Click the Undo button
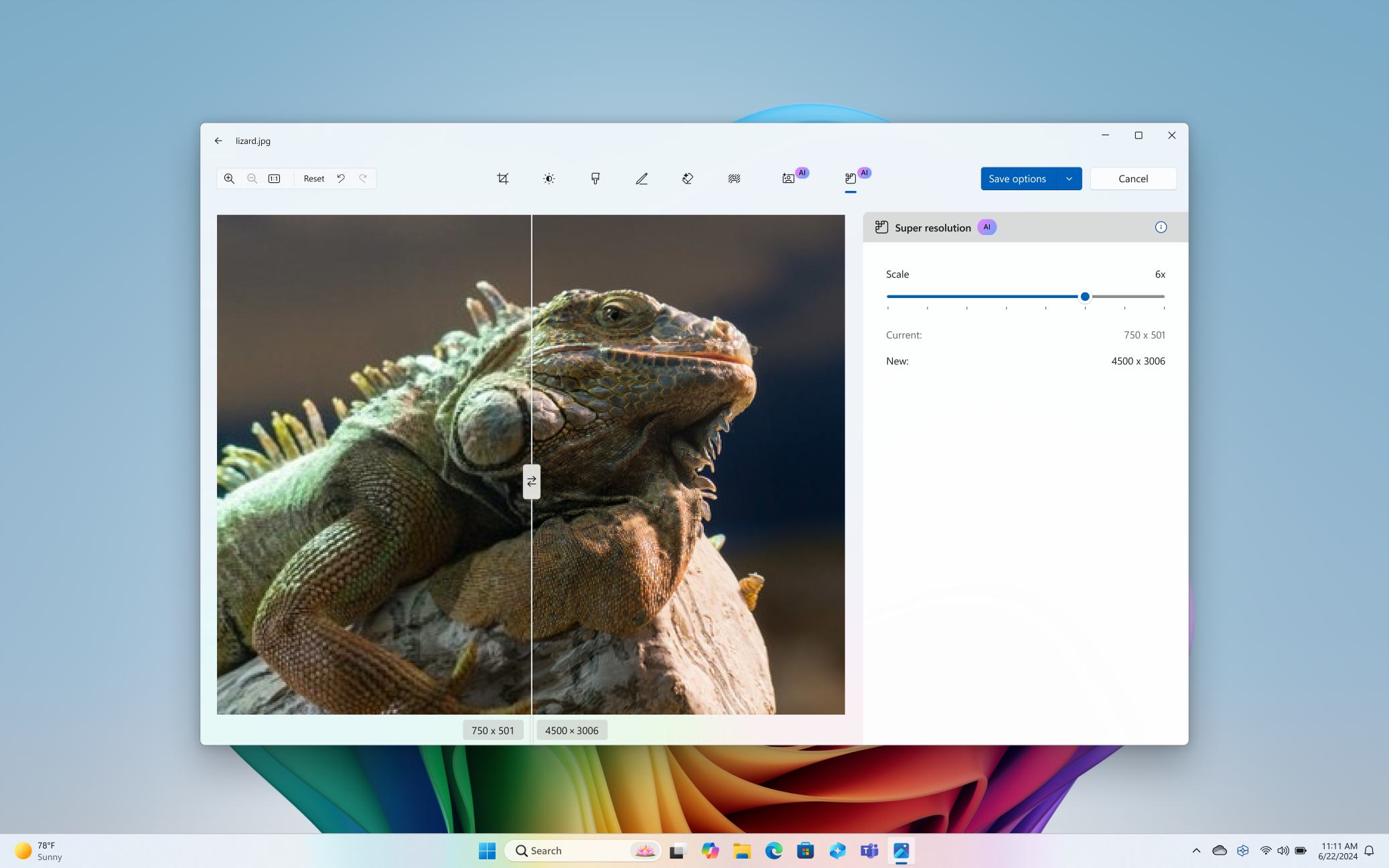Screen dimensions: 1389x868 341,178
